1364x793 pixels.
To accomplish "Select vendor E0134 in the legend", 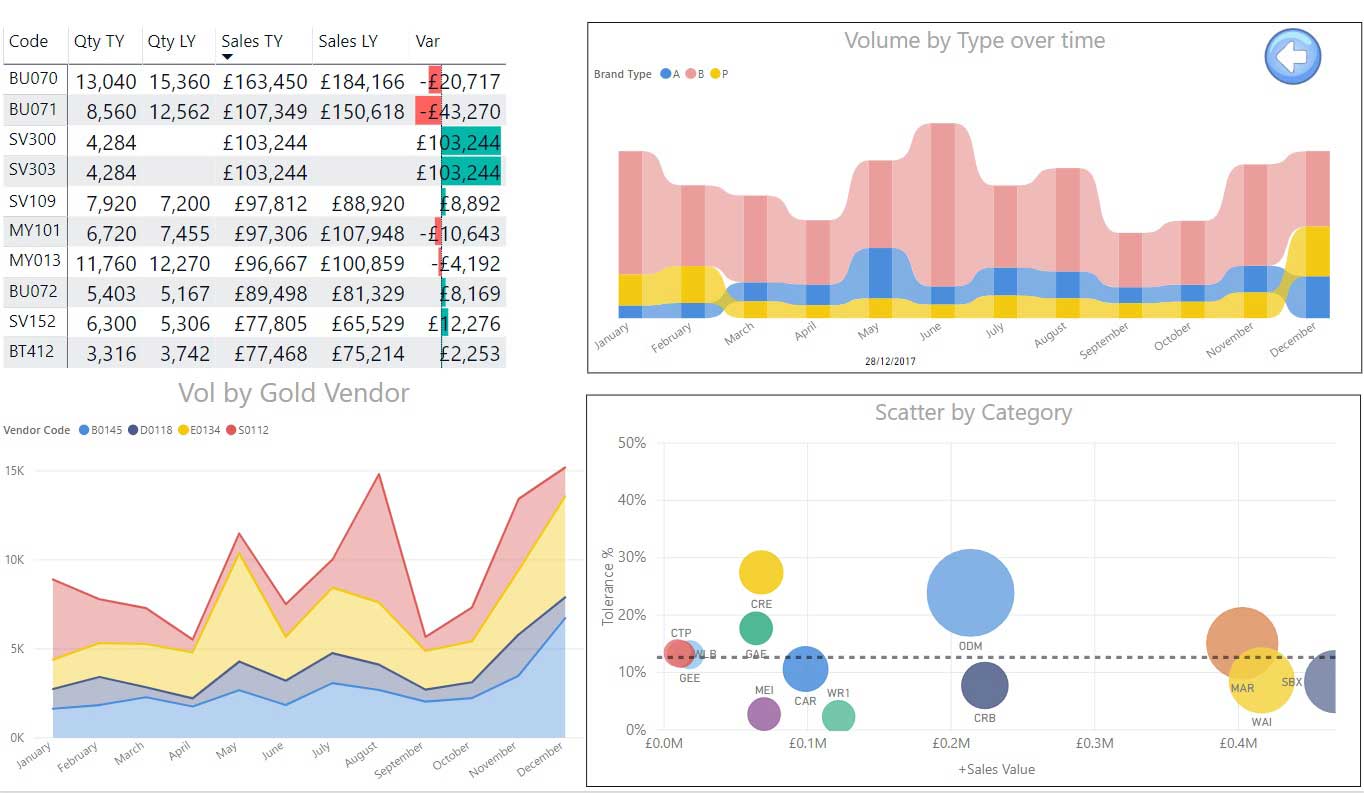I will pyautogui.click(x=183, y=430).
